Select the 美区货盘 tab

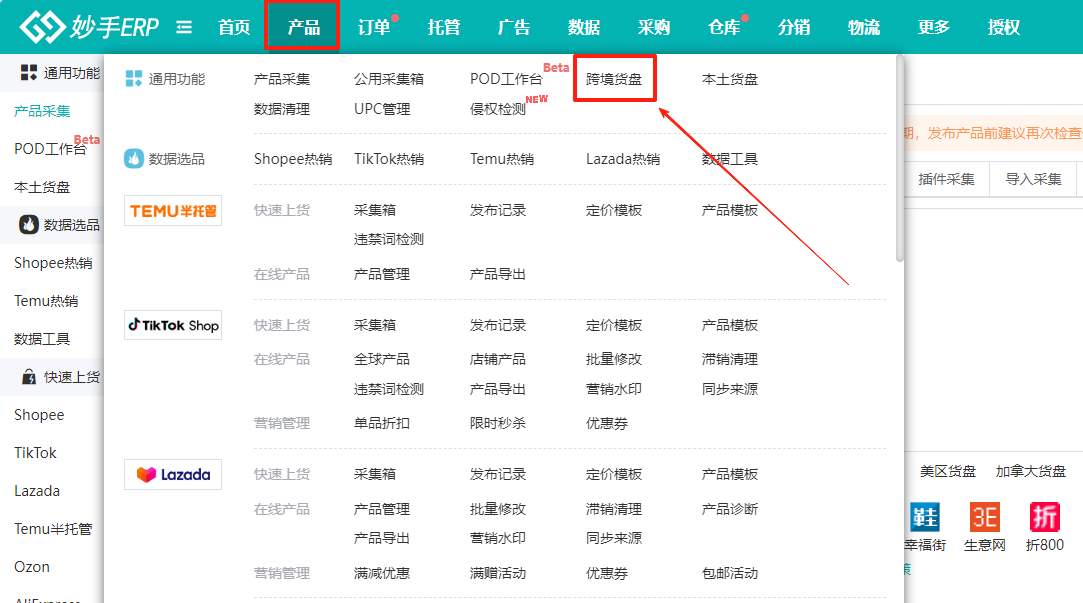[948, 471]
